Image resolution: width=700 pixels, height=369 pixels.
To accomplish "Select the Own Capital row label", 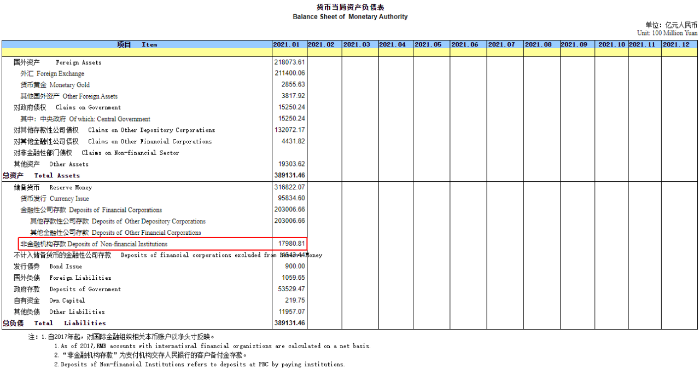I will click(x=49, y=301).
